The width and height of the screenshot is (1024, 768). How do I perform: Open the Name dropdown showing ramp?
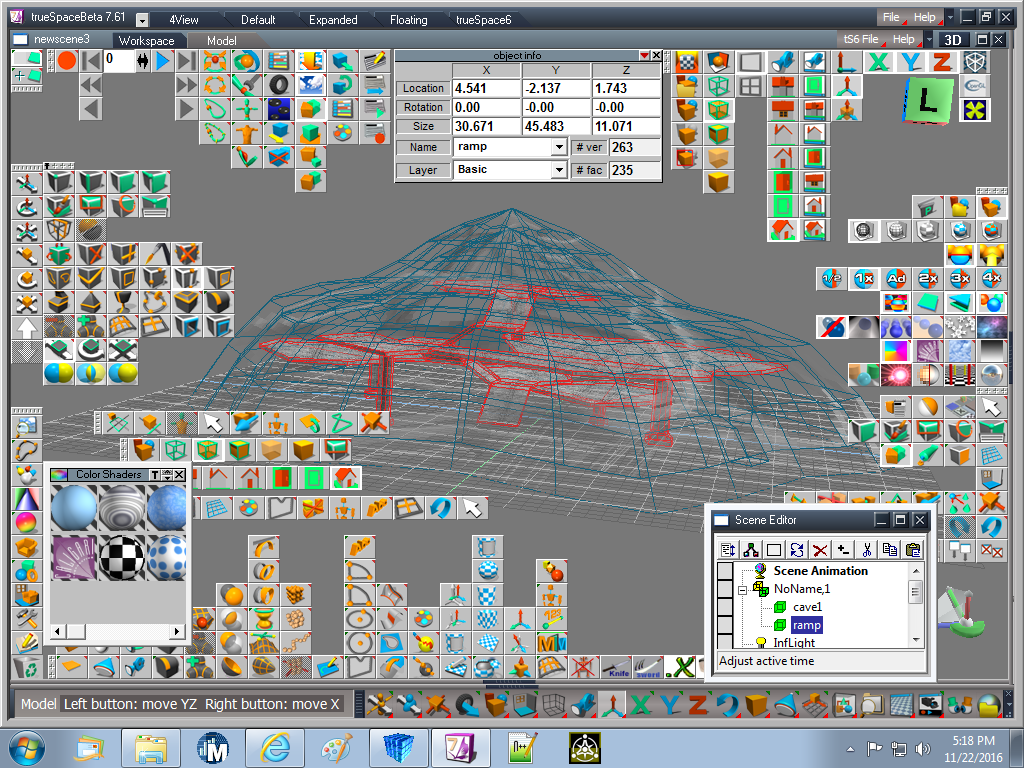[558, 148]
